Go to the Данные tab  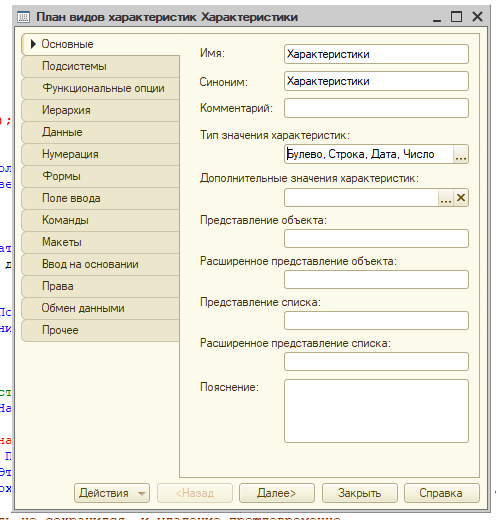pos(100,132)
